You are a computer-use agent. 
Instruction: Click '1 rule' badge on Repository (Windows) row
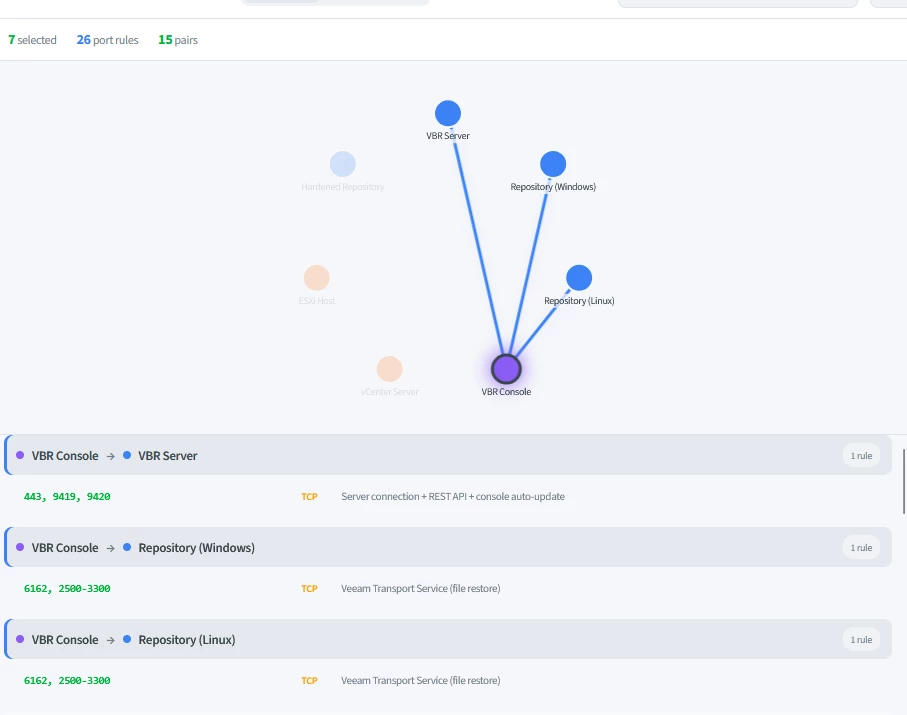coord(861,548)
